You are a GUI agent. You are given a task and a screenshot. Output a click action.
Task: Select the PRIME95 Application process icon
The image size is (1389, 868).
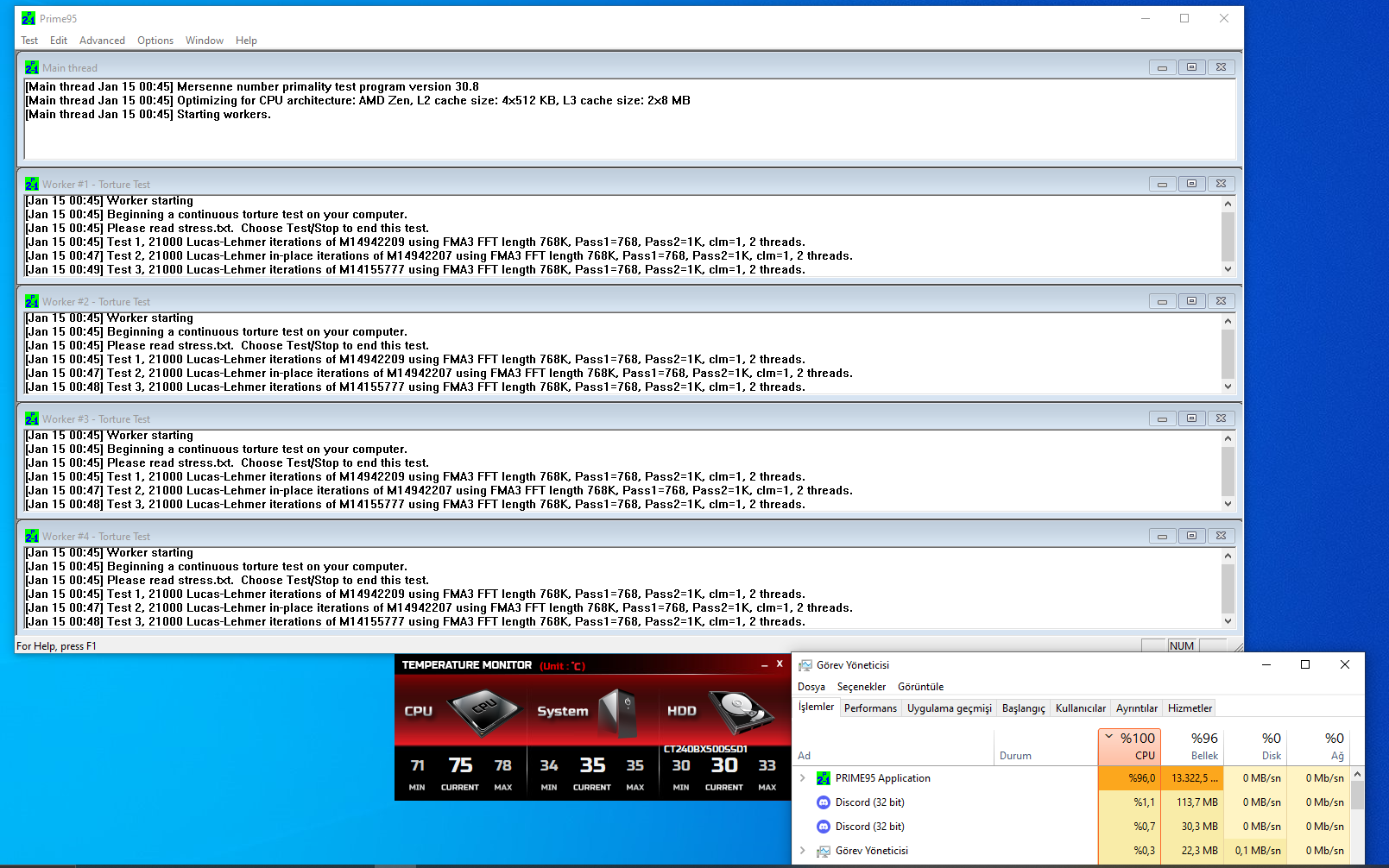click(x=824, y=778)
